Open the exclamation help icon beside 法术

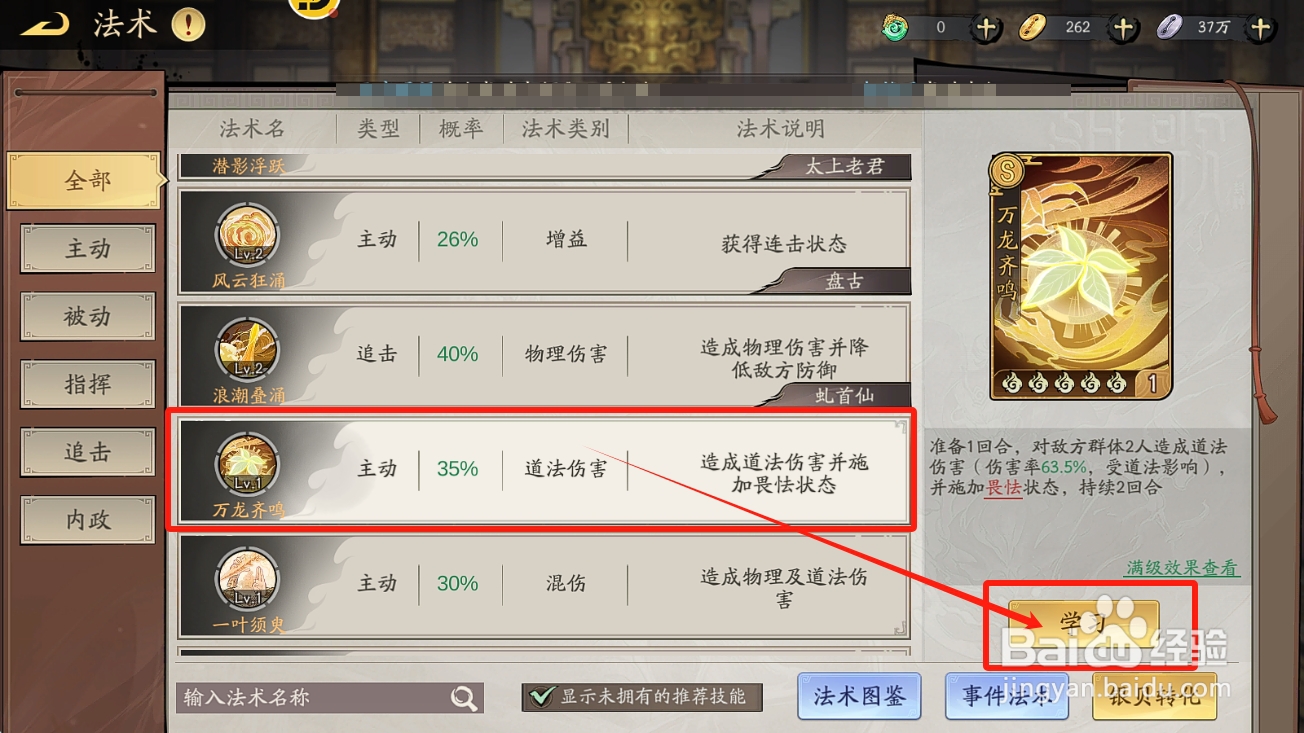(188, 24)
